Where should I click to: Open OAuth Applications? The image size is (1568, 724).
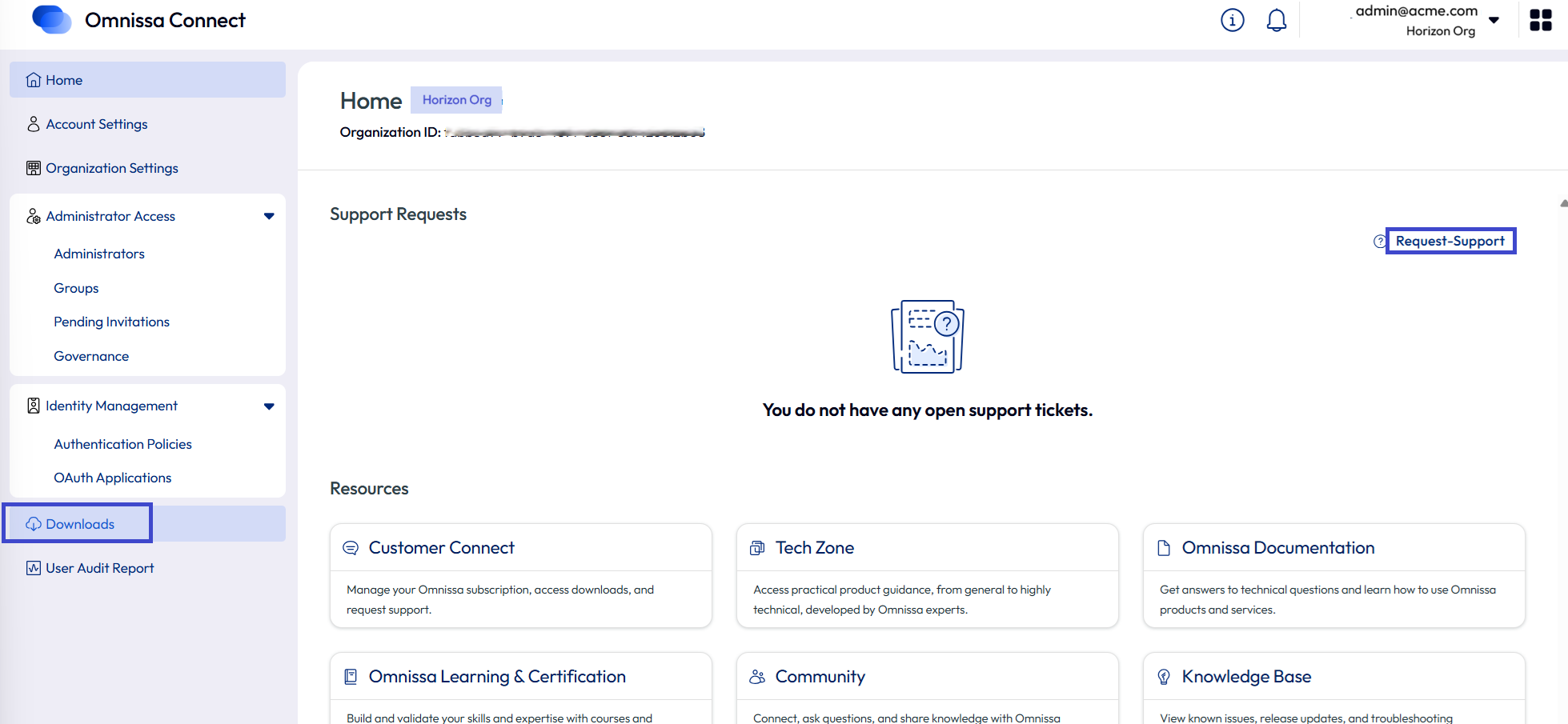[x=112, y=478]
